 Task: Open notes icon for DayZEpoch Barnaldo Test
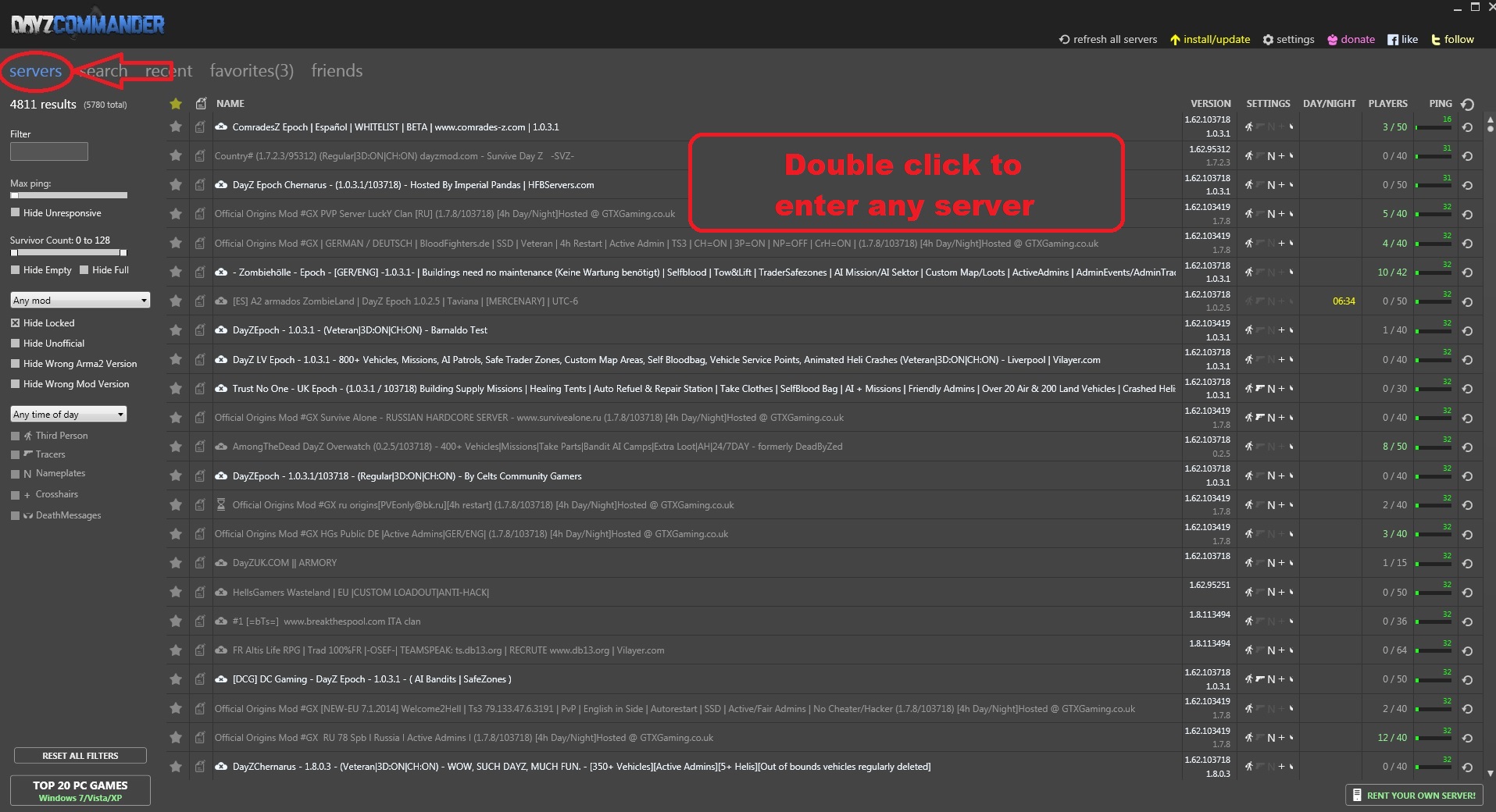201,330
